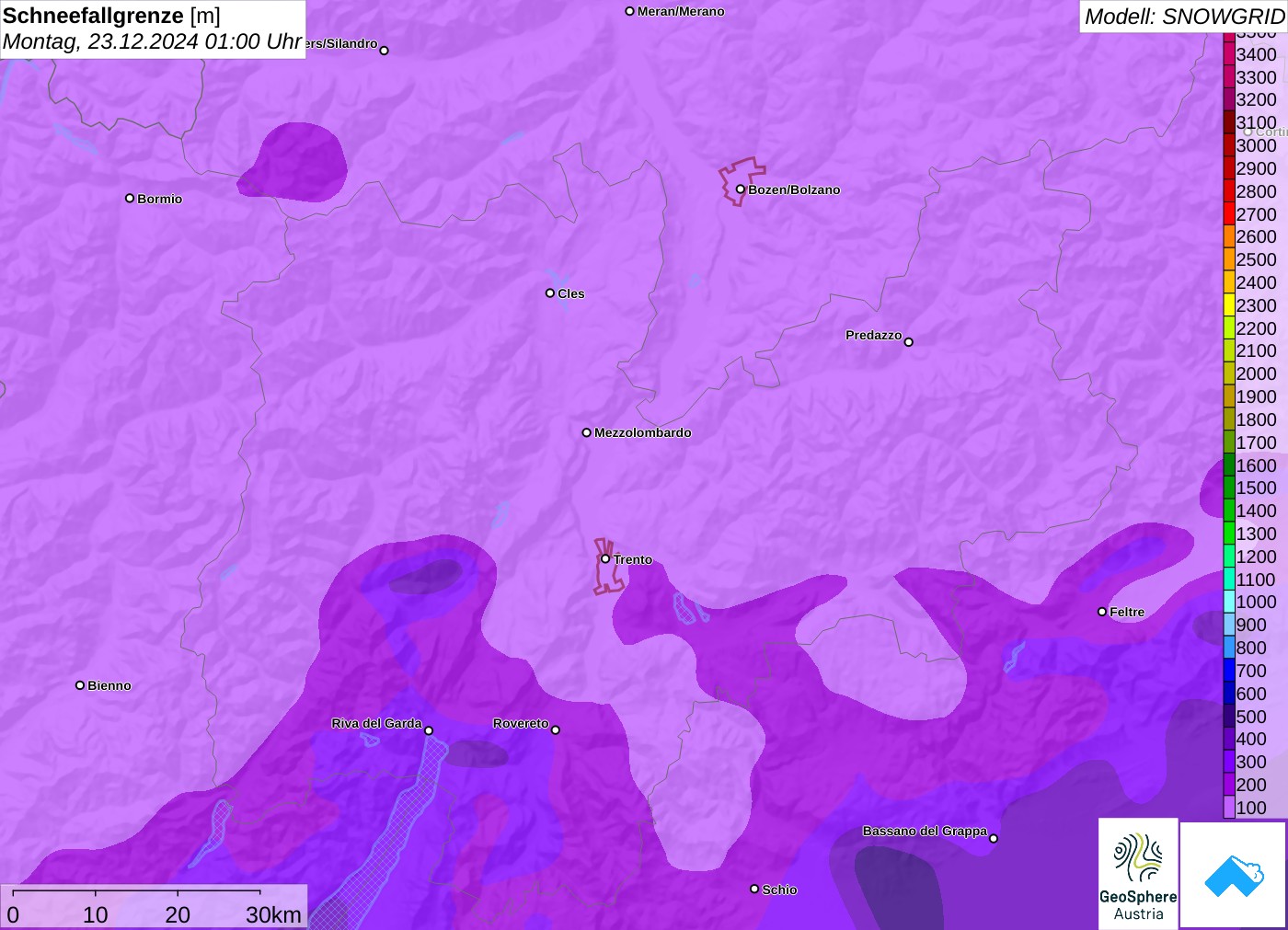Image resolution: width=1288 pixels, height=930 pixels.
Task: Click the Bozen/Bolzano label text
Action: click(794, 189)
